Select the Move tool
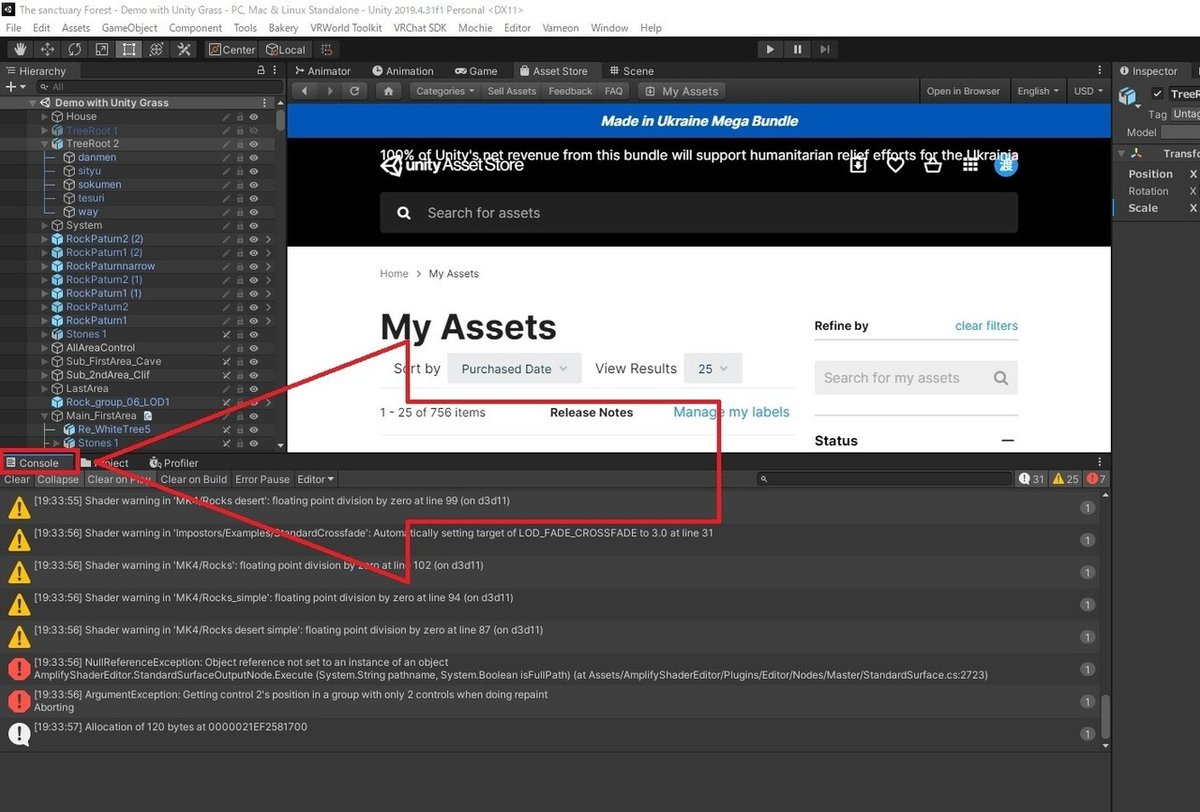This screenshot has height=812, width=1200. 48,49
